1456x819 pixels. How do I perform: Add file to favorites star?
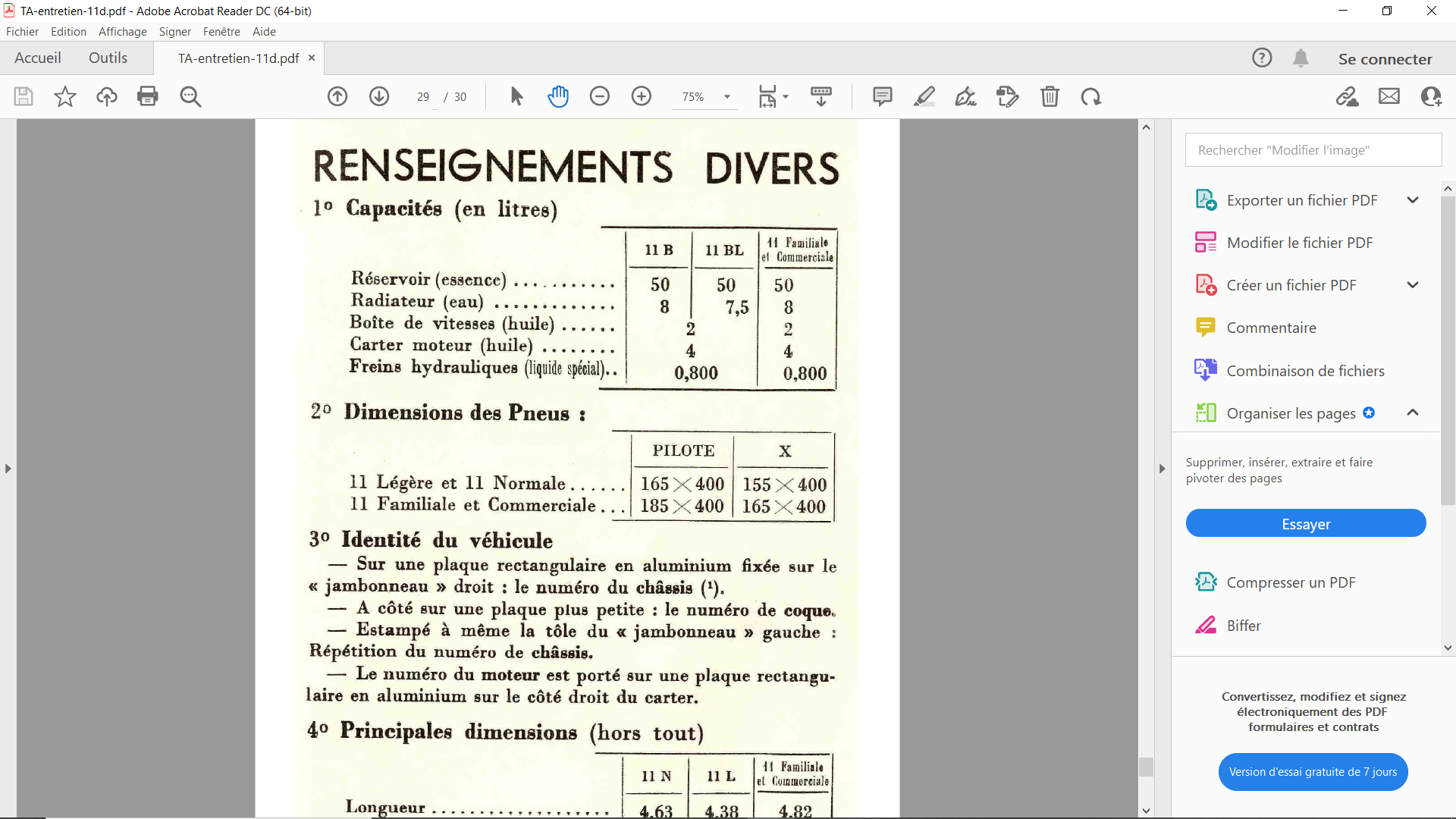pyautogui.click(x=65, y=96)
